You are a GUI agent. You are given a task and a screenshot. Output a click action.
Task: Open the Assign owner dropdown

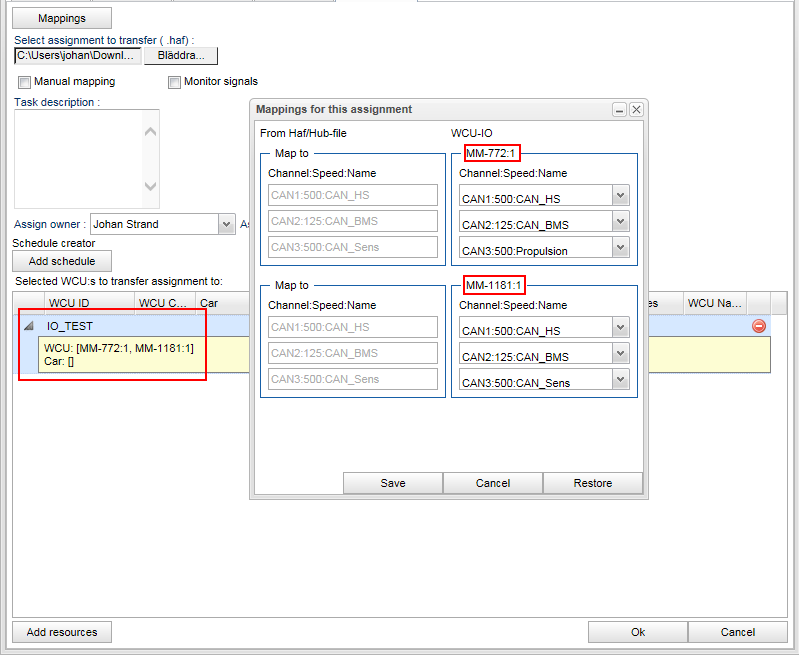(x=226, y=224)
